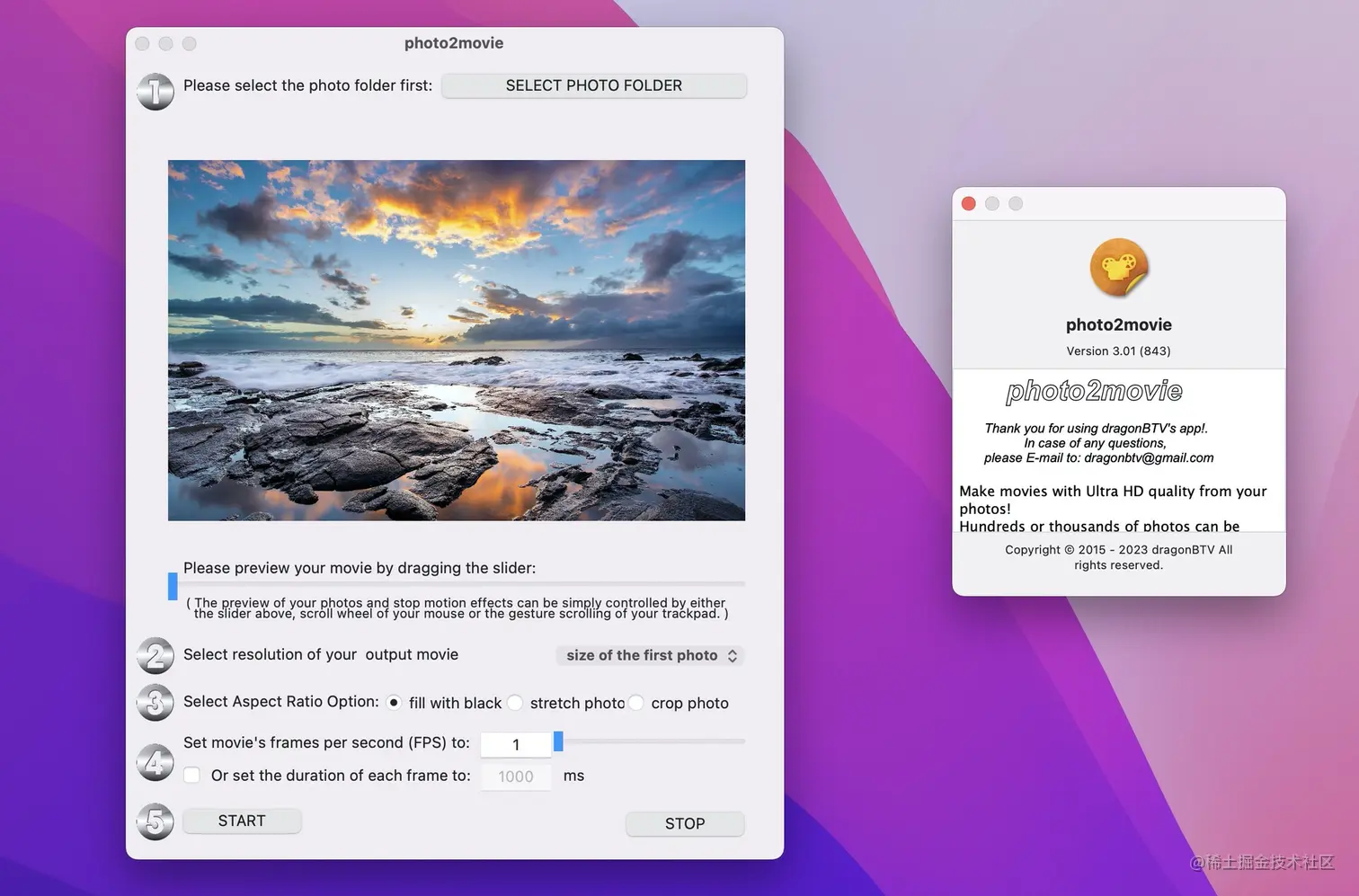1359x896 pixels.
Task: Click the FPS slider handle
Action: tap(558, 741)
